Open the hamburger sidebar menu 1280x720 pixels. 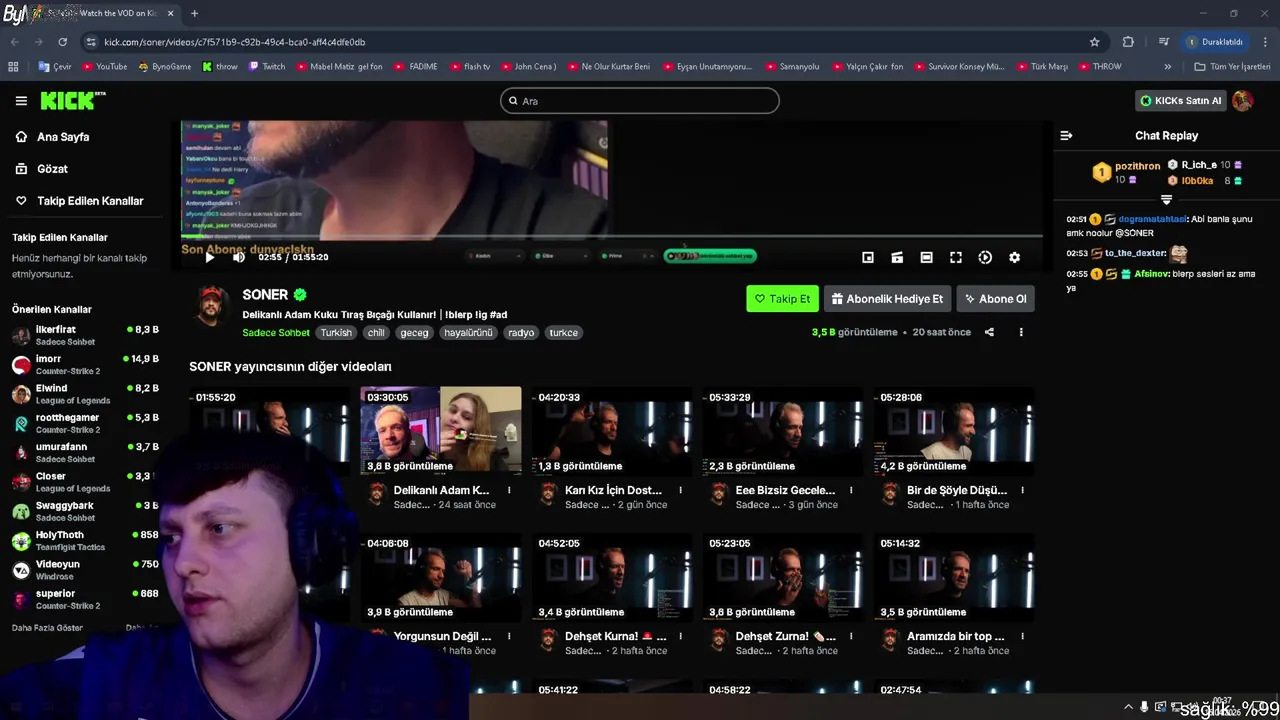click(x=21, y=101)
